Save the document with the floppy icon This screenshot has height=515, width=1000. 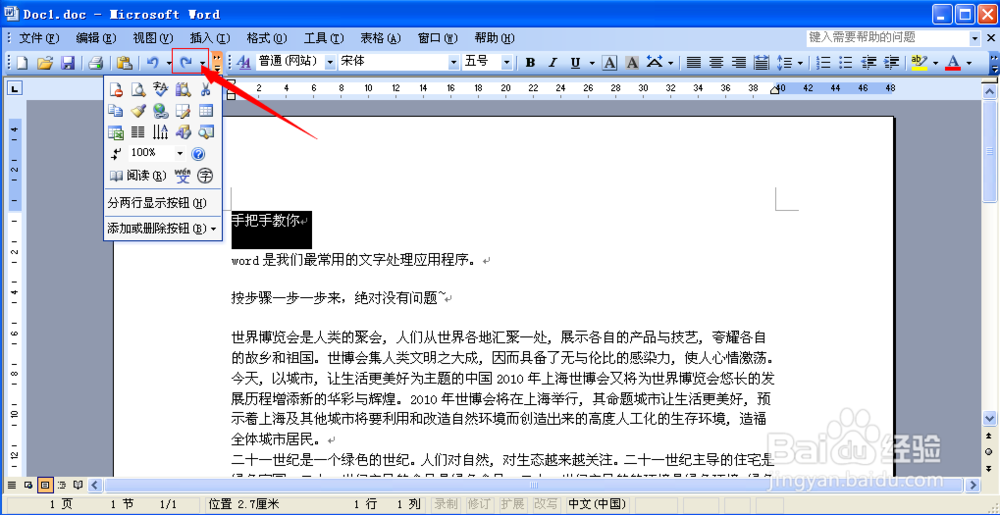(68, 62)
